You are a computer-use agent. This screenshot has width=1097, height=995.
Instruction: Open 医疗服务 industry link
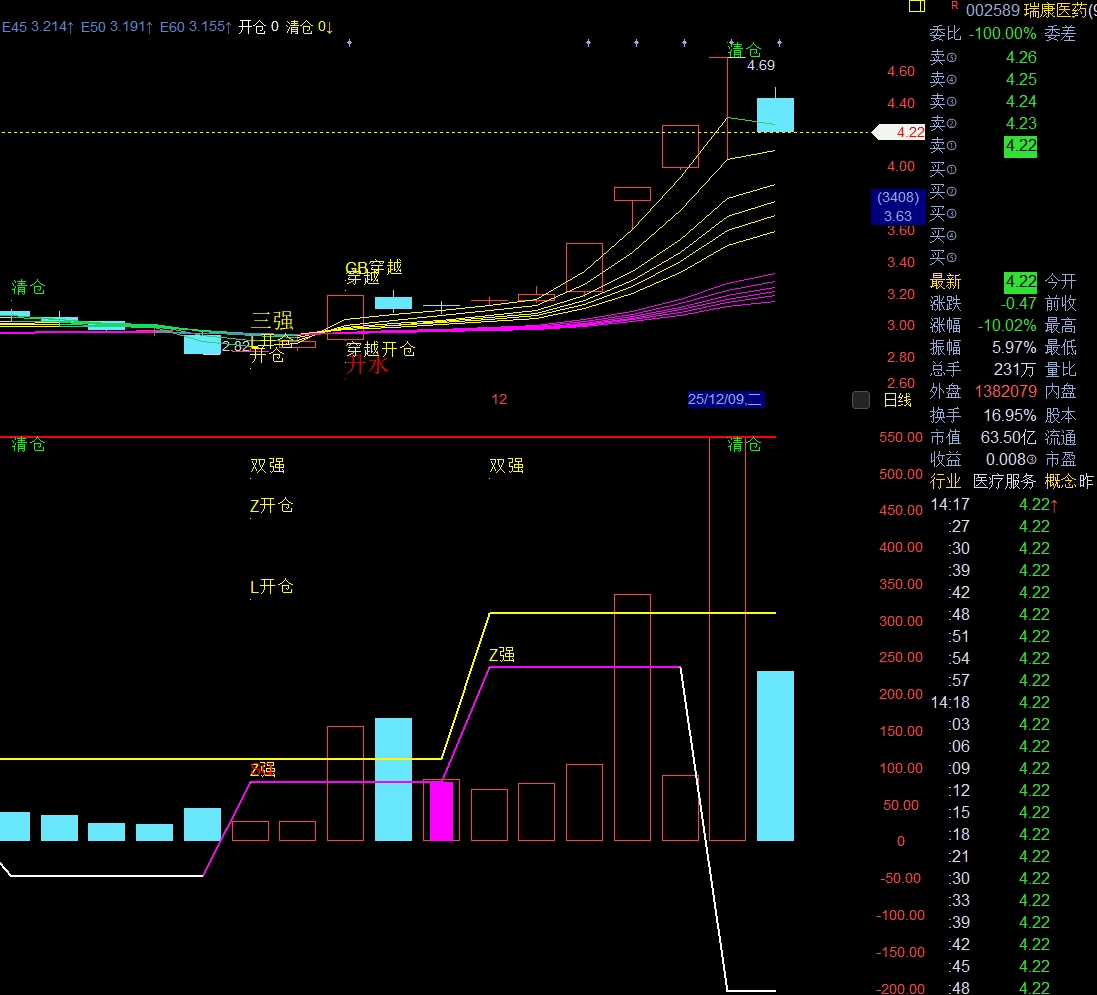[x=1004, y=481]
